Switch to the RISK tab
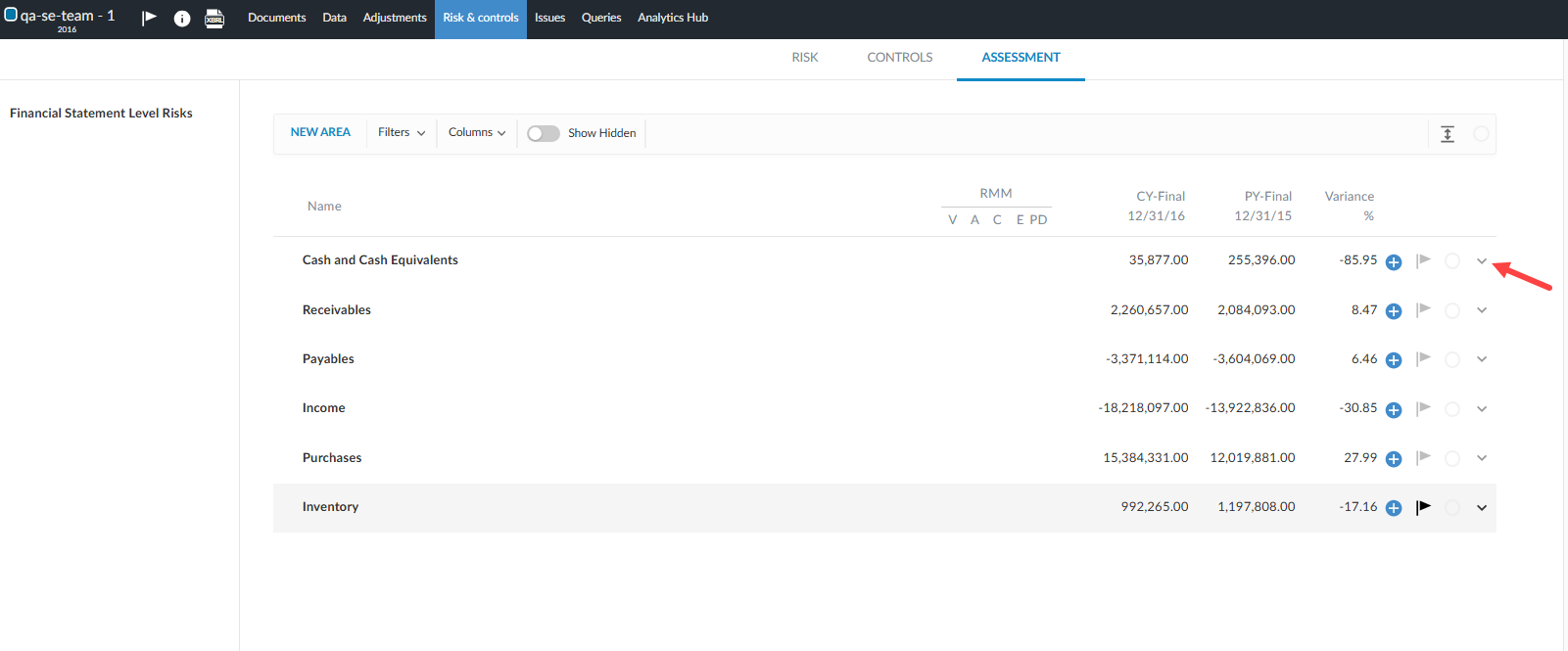1568x651 pixels. (x=805, y=58)
